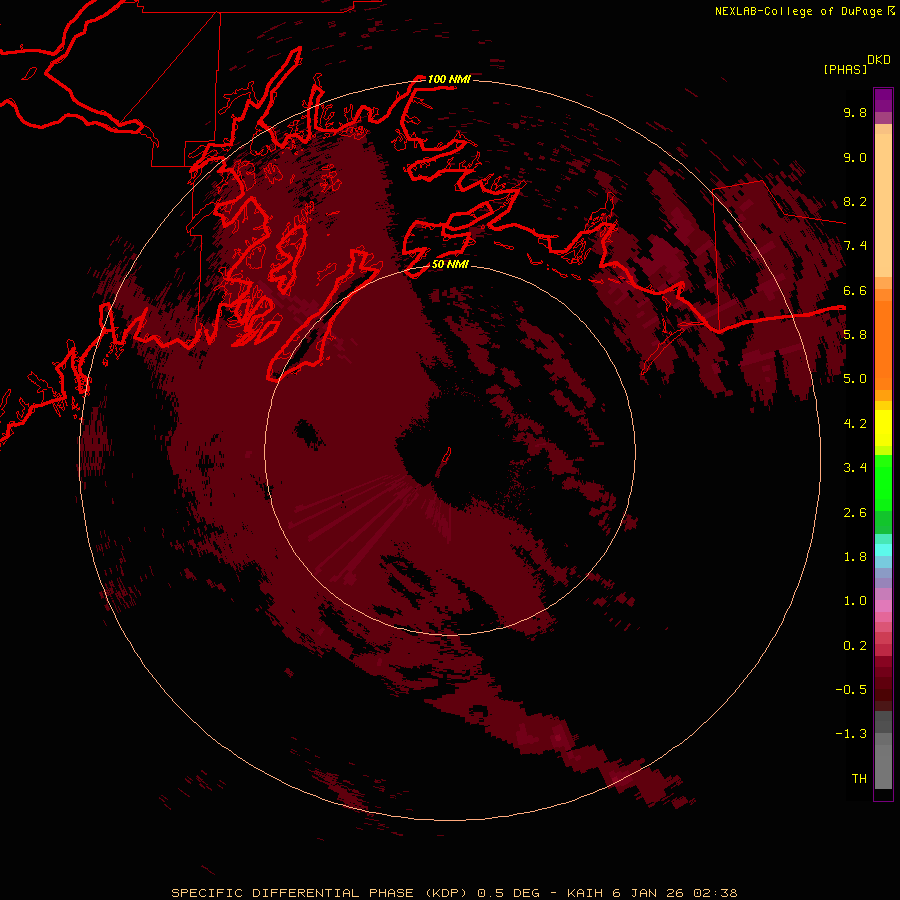The image size is (900, 900).
Task: Click the 8.2 colorbar value label
Action: 855,201
